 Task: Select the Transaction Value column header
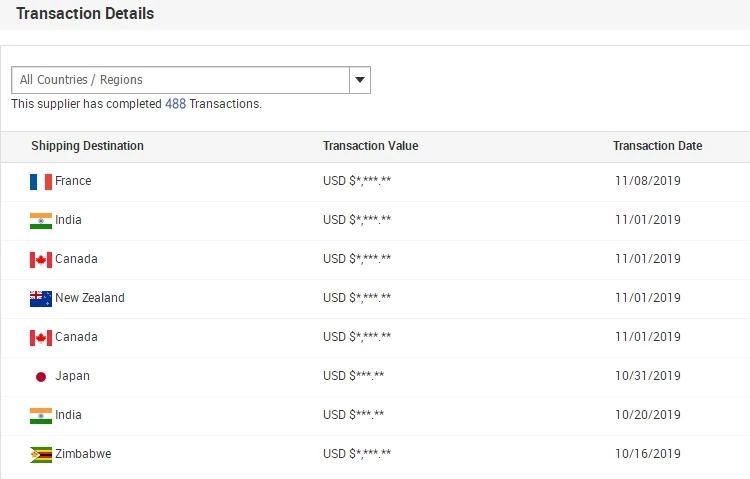click(x=370, y=146)
